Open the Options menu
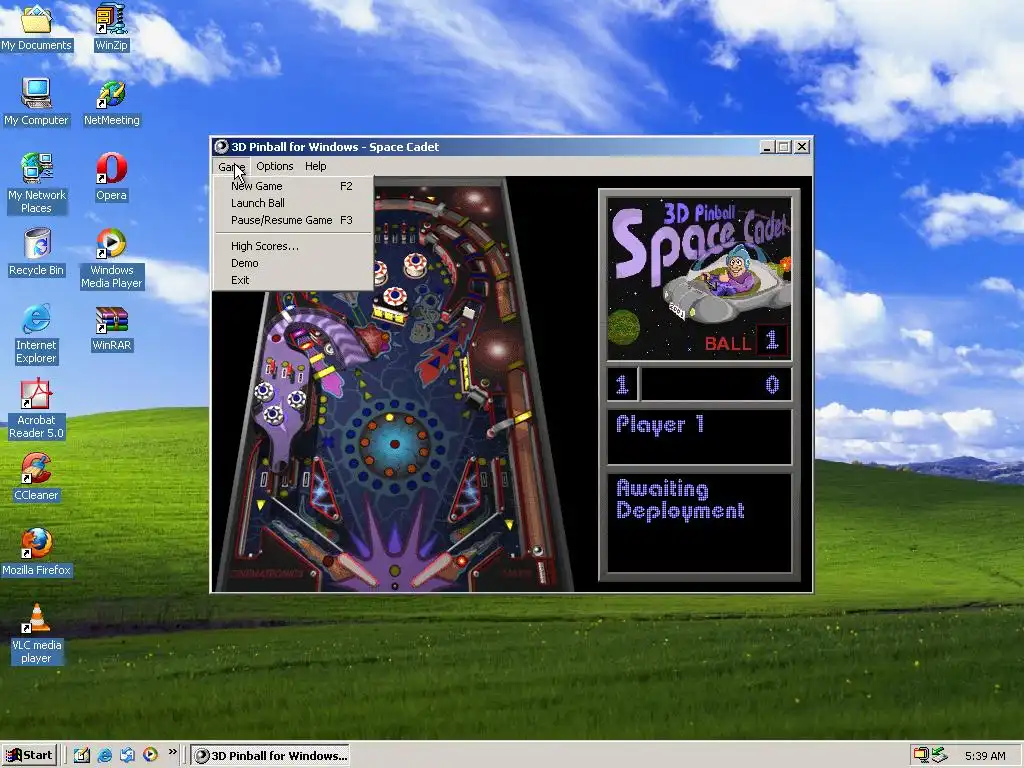This screenshot has width=1024, height=768. tap(274, 167)
